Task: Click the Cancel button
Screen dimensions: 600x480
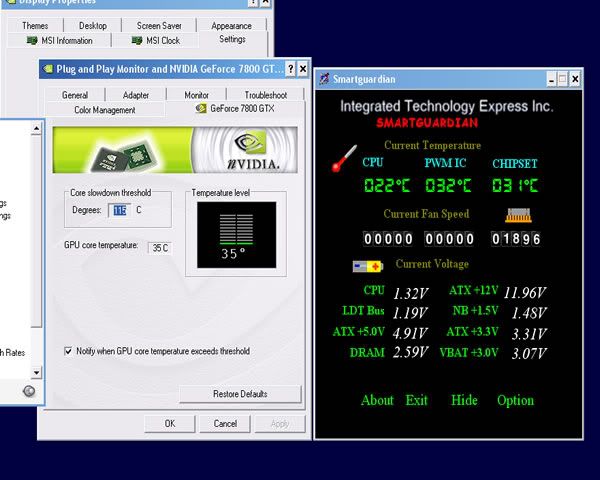Action: (x=225, y=424)
